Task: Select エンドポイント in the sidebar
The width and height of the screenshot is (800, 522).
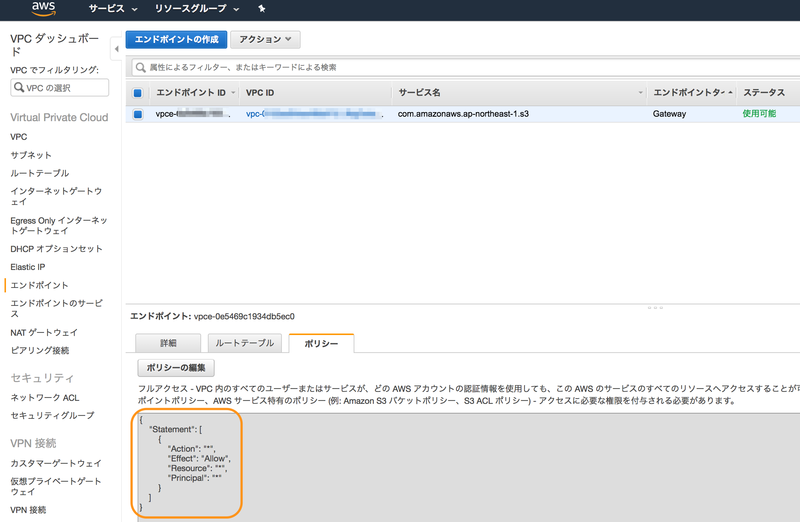Action: [x=39, y=285]
